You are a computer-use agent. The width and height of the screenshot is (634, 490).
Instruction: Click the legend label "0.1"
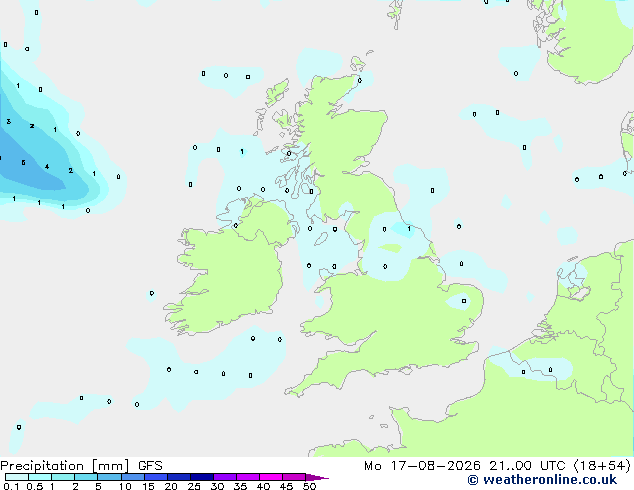click(11, 486)
